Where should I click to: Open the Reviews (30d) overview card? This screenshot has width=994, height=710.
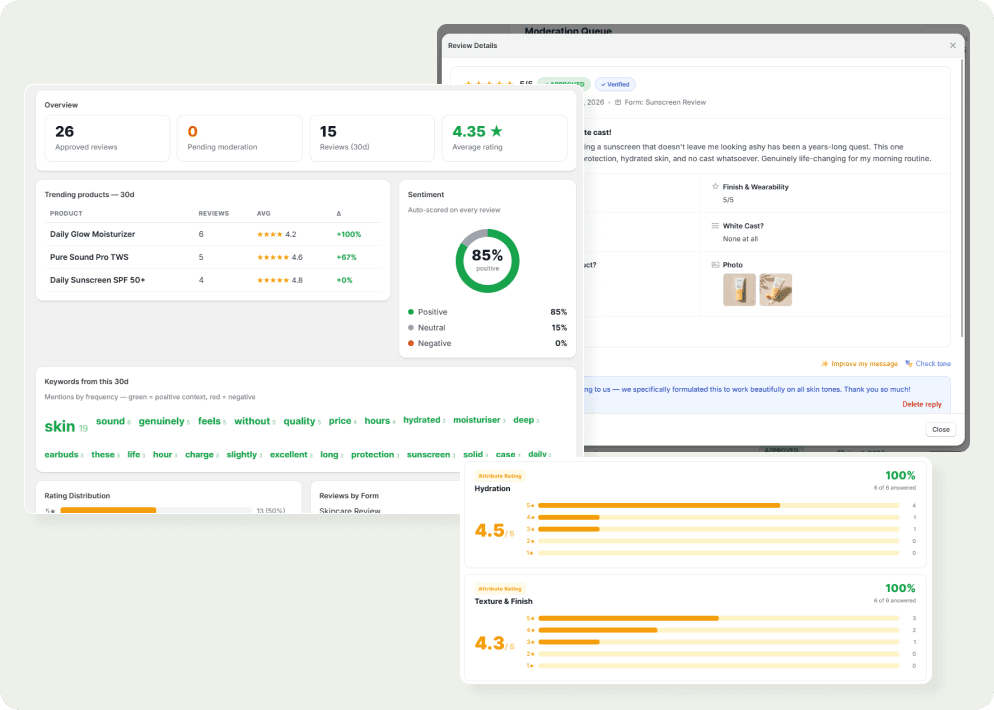click(372, 138)
